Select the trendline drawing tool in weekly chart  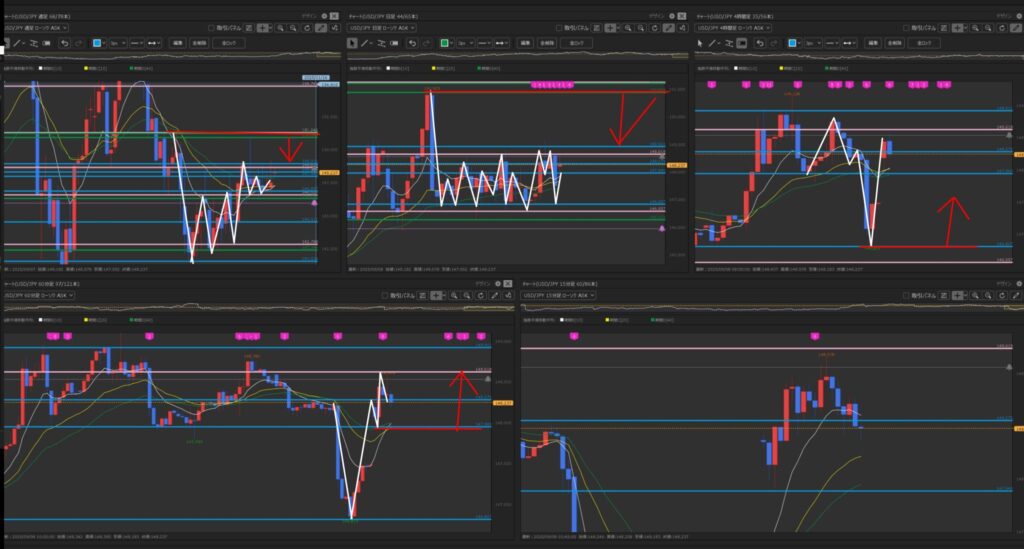(17, 43)
